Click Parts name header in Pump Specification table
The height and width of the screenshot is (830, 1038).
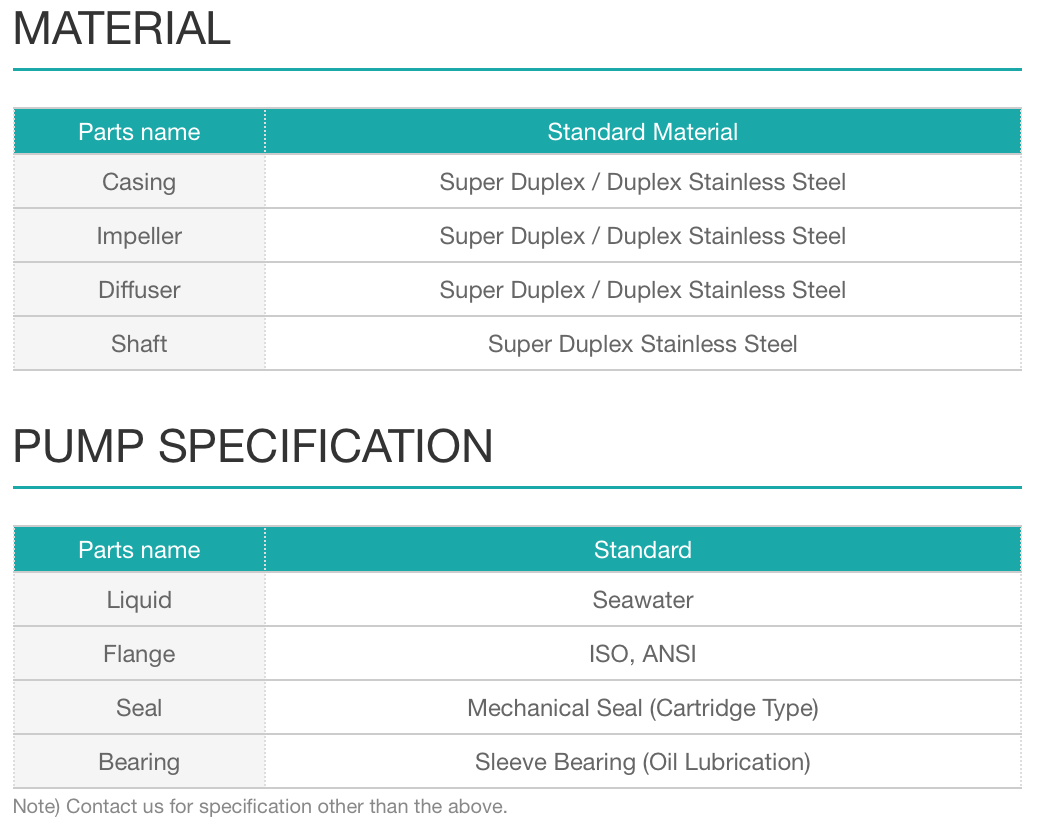point(139,550)
